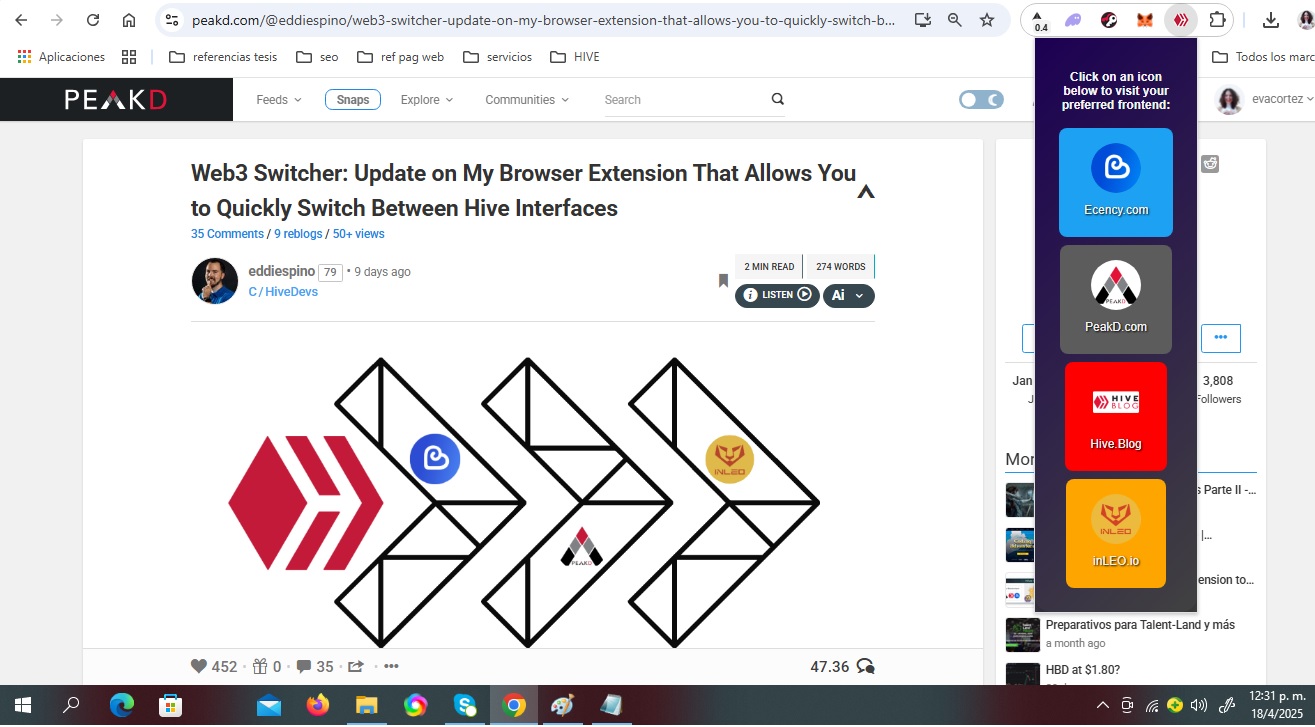
Task: Click in the PeakD Search field
Action: pos(685,100)
